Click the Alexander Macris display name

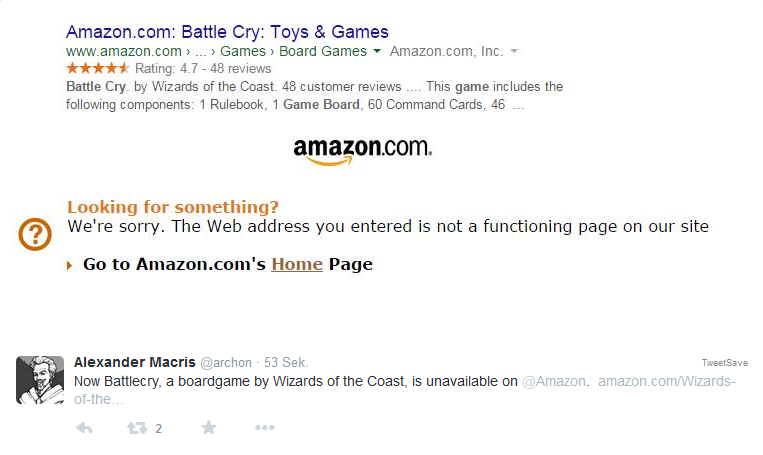[135, 362]
